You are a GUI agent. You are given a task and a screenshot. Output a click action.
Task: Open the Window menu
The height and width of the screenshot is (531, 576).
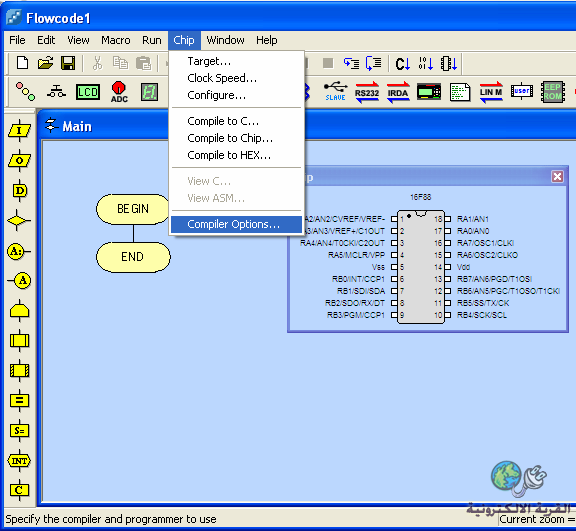point(225,40)
